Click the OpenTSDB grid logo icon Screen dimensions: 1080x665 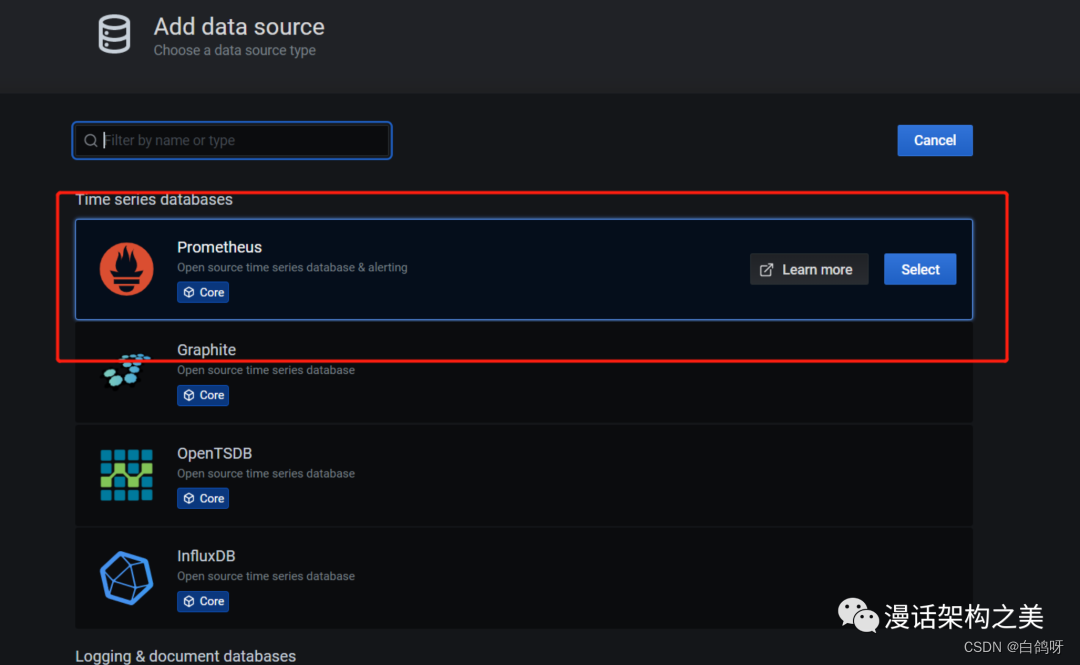(126, 475)
